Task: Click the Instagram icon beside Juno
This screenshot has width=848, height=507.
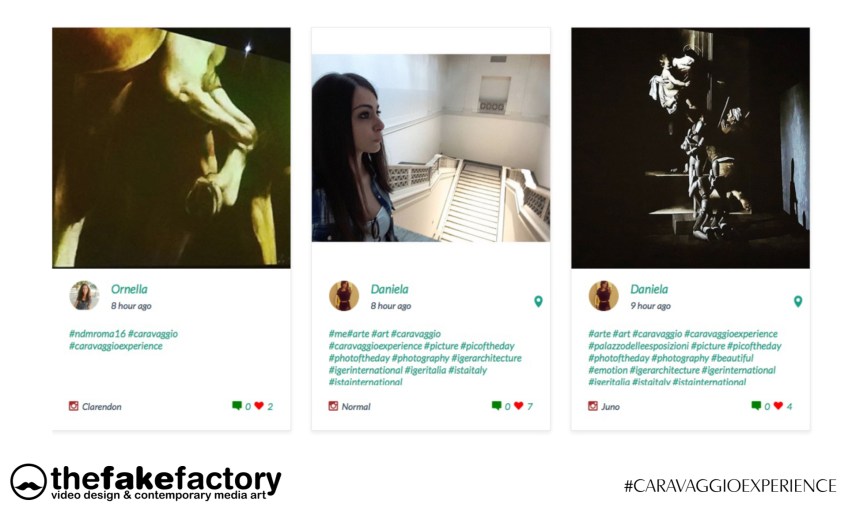Action: [593, 406]
